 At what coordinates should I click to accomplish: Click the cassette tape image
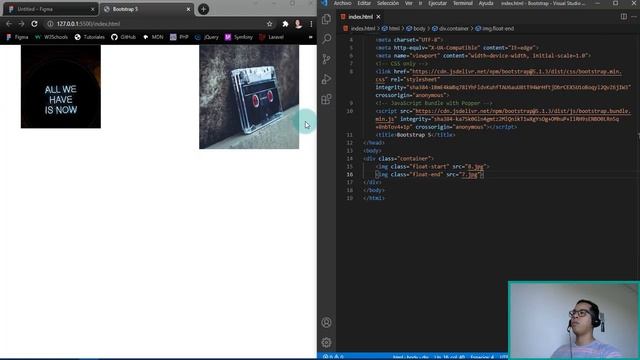(249, 97)
